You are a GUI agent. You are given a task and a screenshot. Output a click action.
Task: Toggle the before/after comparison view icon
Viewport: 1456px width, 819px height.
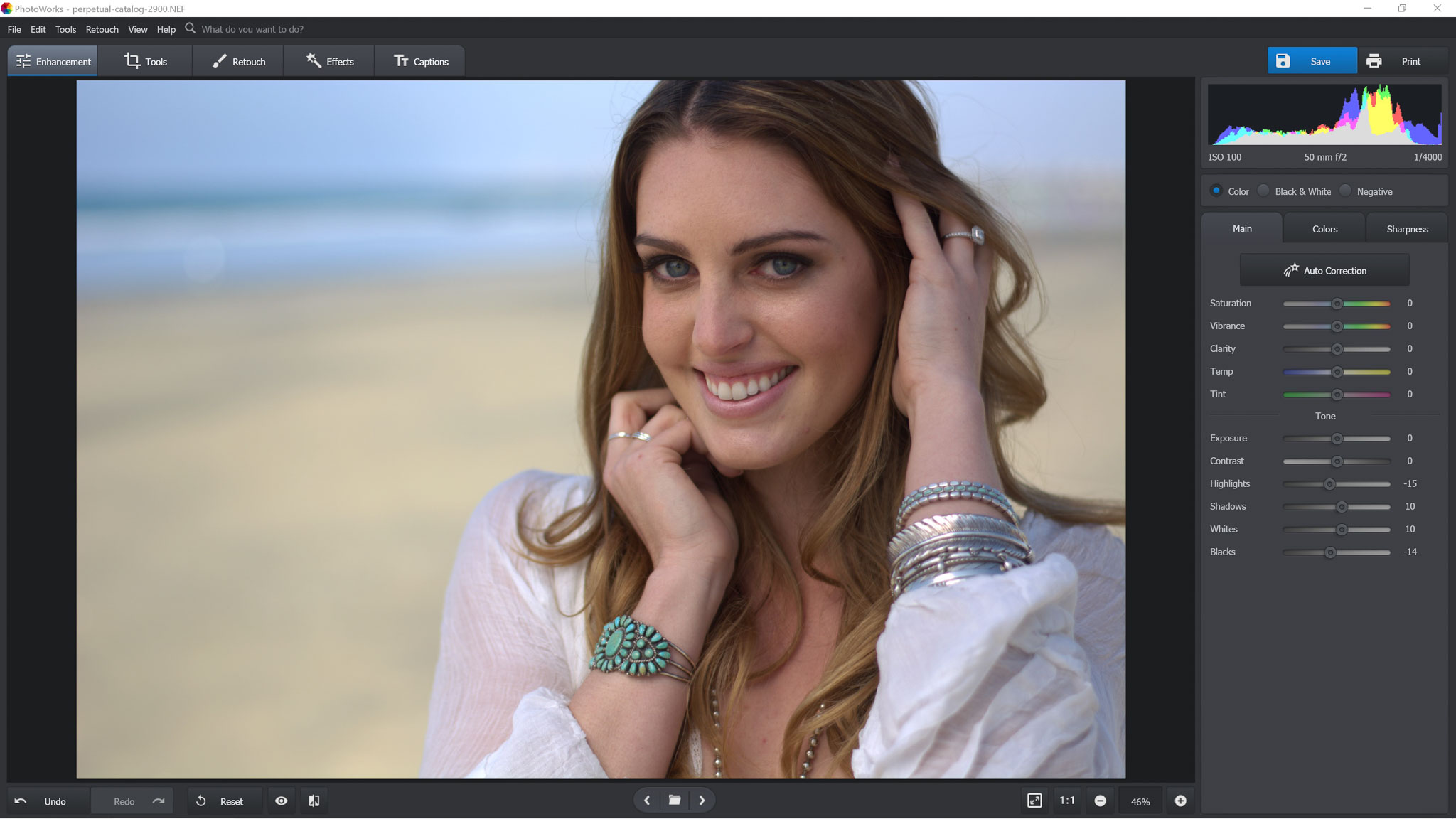pyautogui.click(x=314, y=801)
